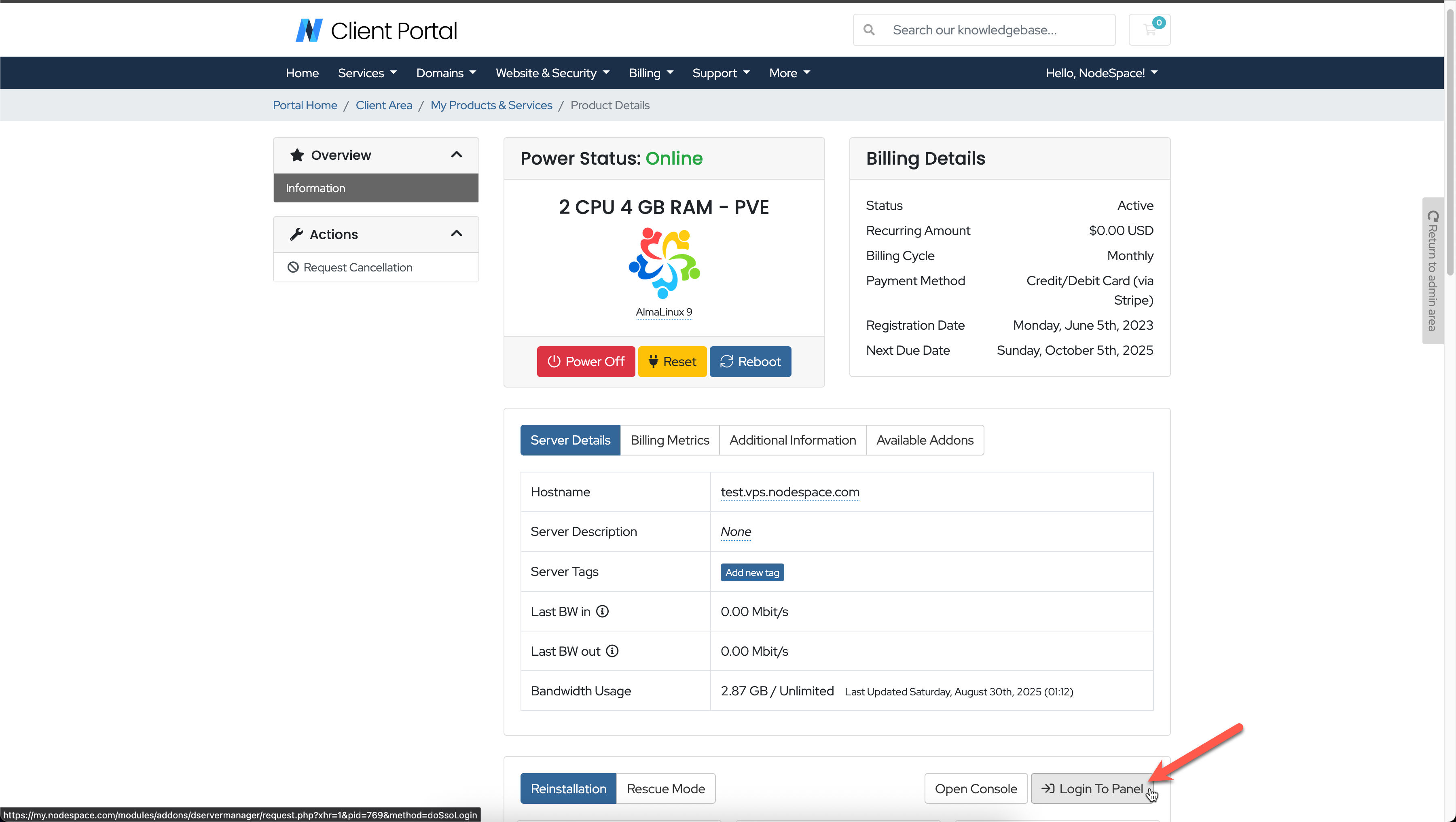Click the knowledgebase search magnifier icon
This screenshot has width=1456, height=822.
coord(869,30)
